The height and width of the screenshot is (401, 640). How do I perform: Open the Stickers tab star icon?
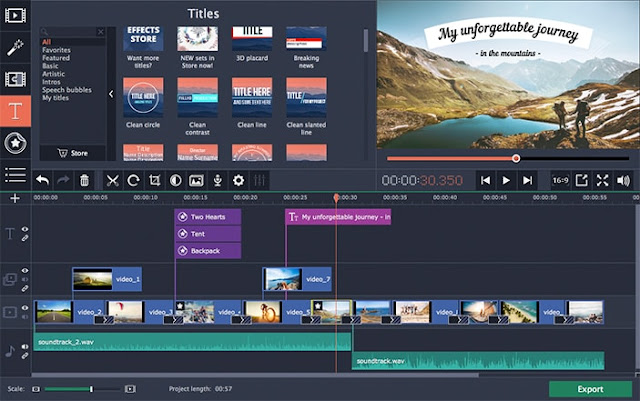[15, 143]
